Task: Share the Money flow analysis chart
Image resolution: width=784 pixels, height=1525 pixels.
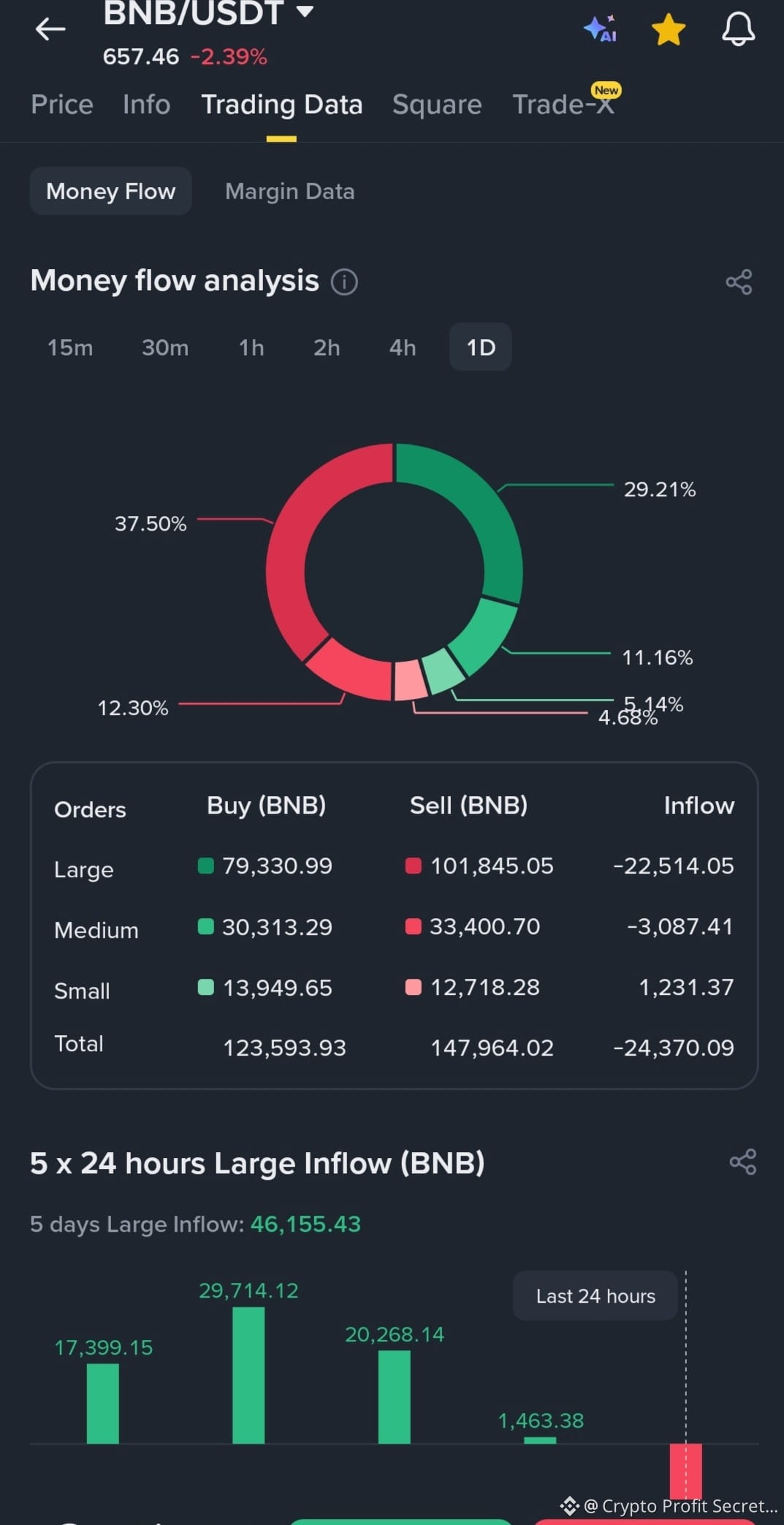Action: pos(739,282)
